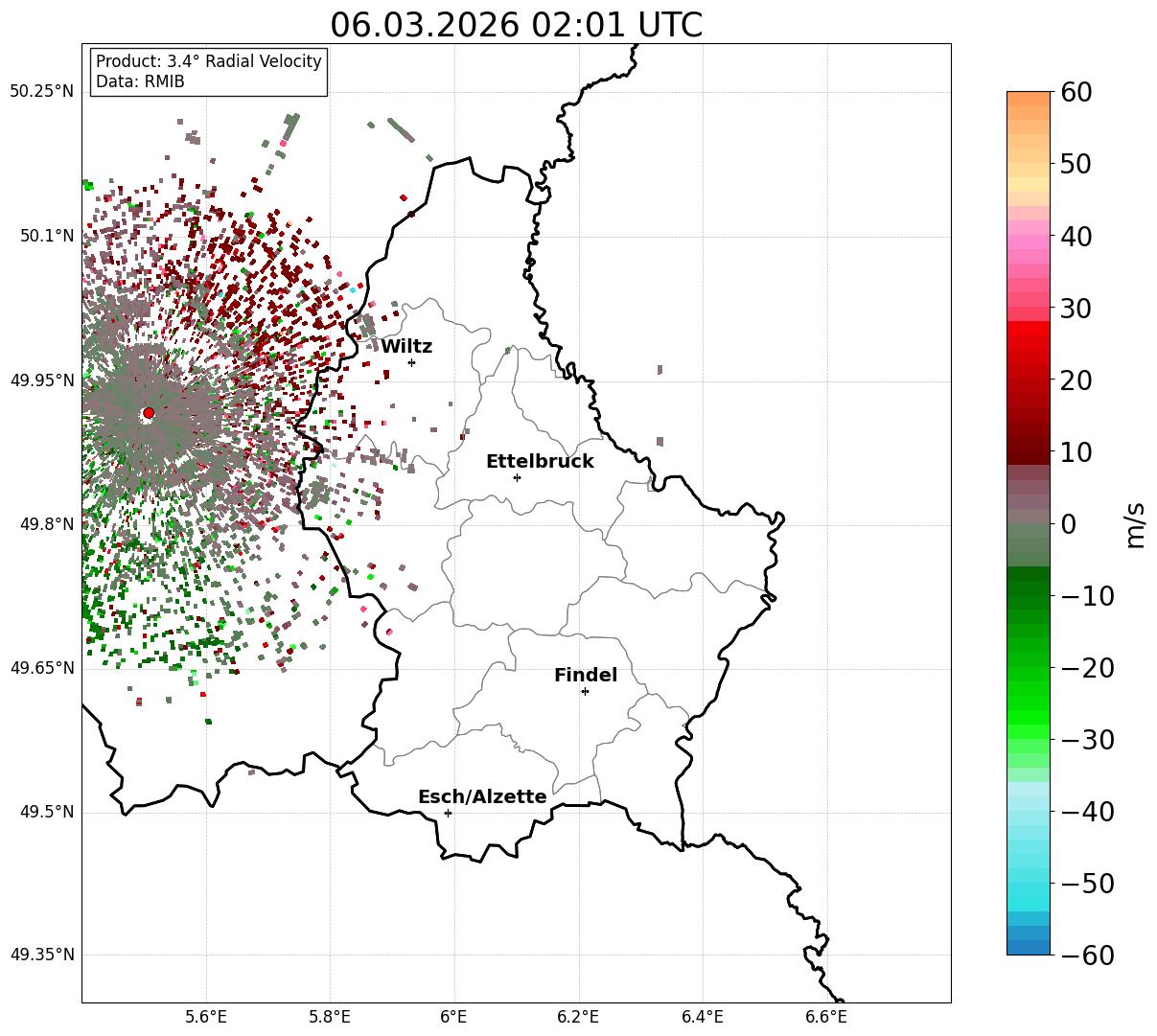Image resolution: width=1157 pixels, height=1036 pixels.
Task: Click the Ettelbruck station cross marker
Action: click(x=517, y=477)
